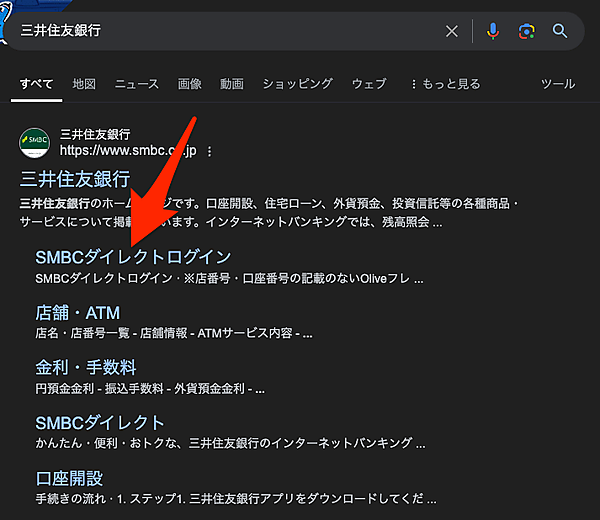
Task: Click snippet starting 三井住友銀行のホーム
Action: 269,212
